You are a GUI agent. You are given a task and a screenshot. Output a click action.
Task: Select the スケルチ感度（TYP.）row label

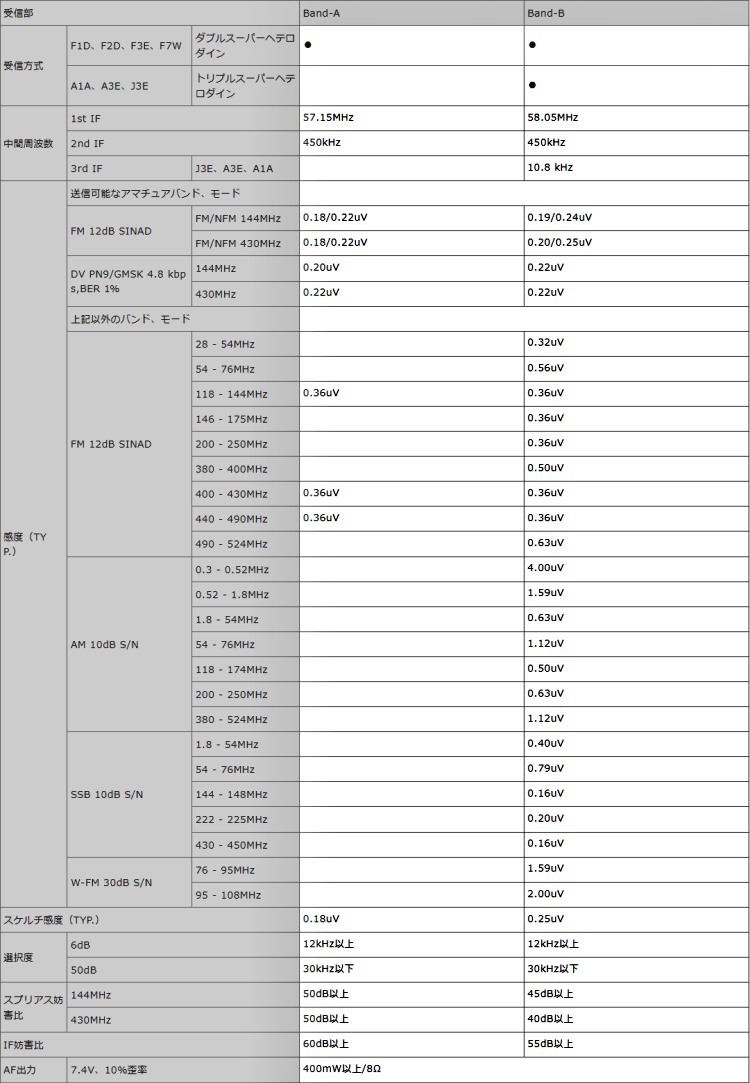(50, 919)
